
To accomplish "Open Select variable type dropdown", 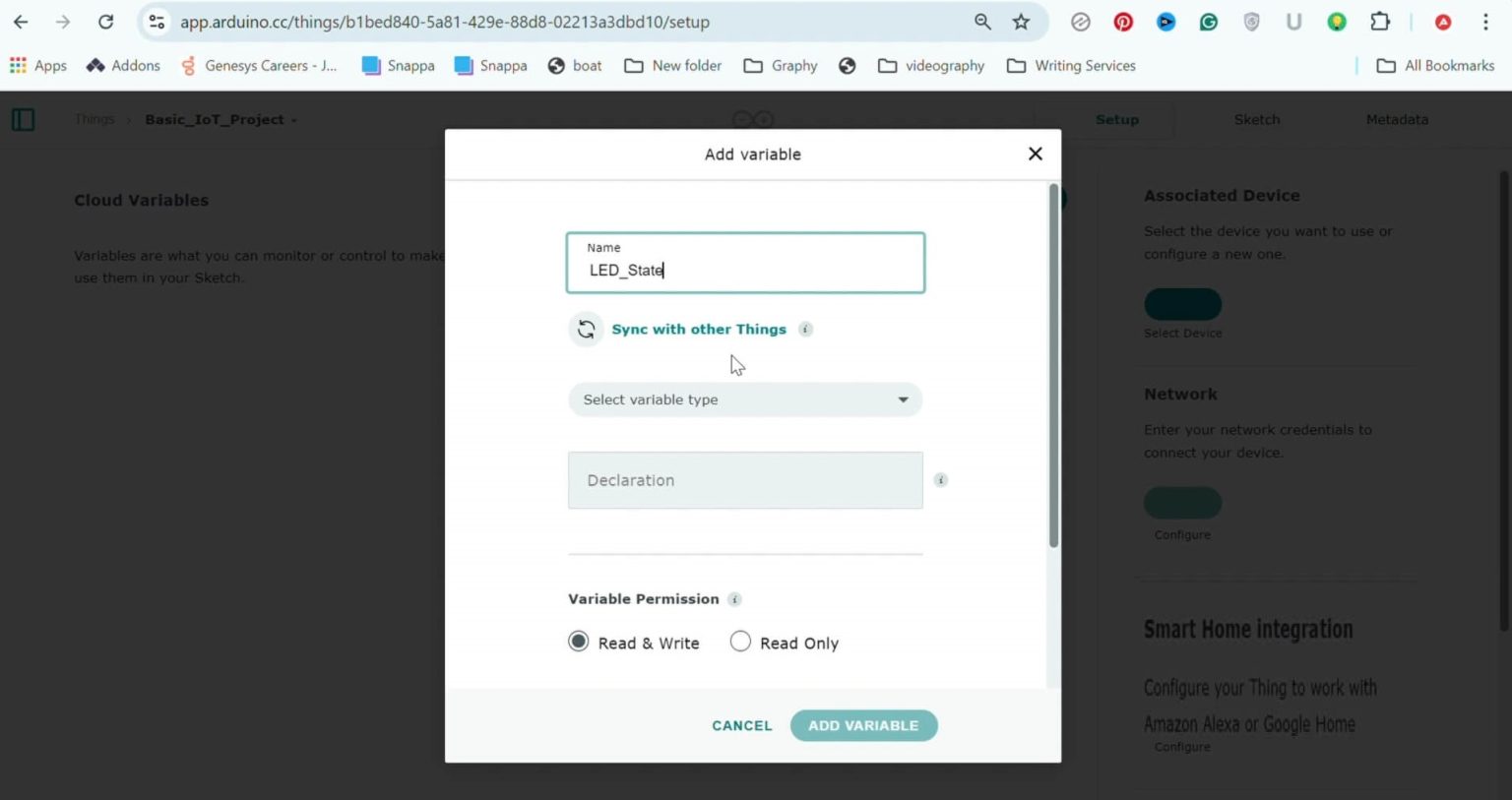I will click(745, 400).
